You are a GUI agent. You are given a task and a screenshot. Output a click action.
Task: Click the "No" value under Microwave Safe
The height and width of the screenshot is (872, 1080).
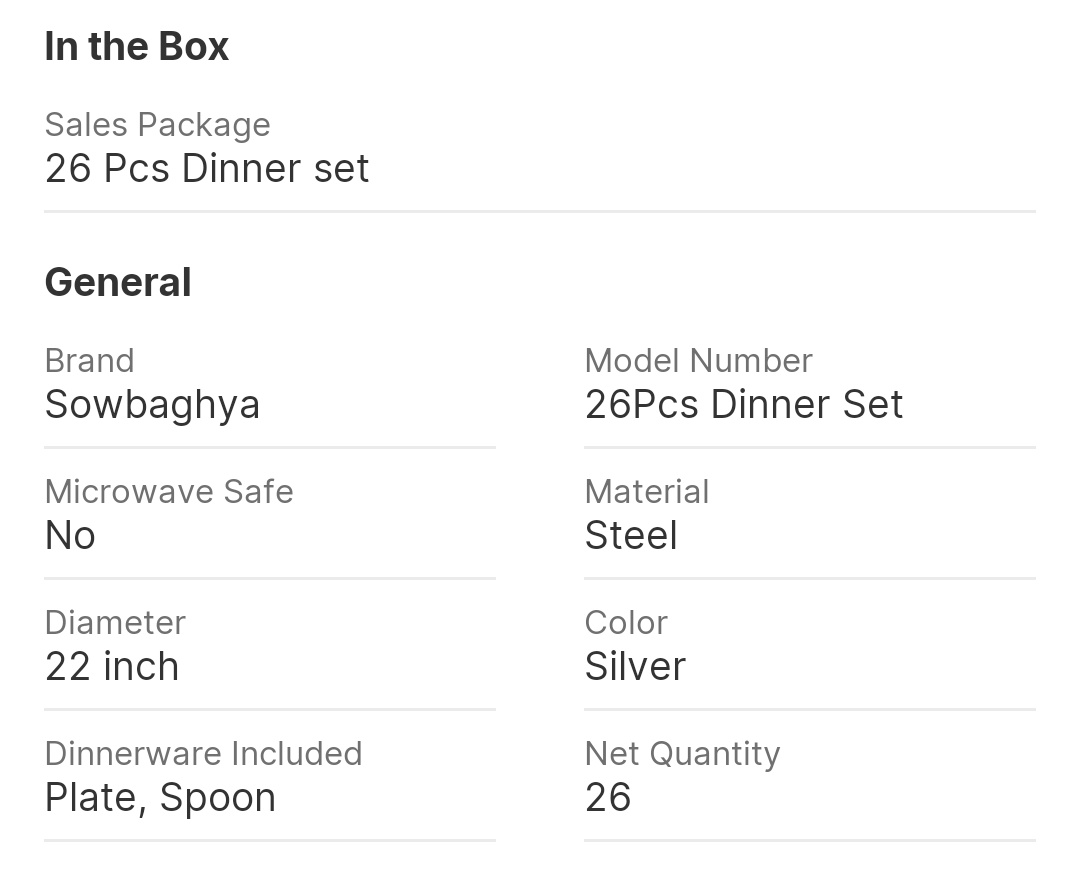point(70,536)
